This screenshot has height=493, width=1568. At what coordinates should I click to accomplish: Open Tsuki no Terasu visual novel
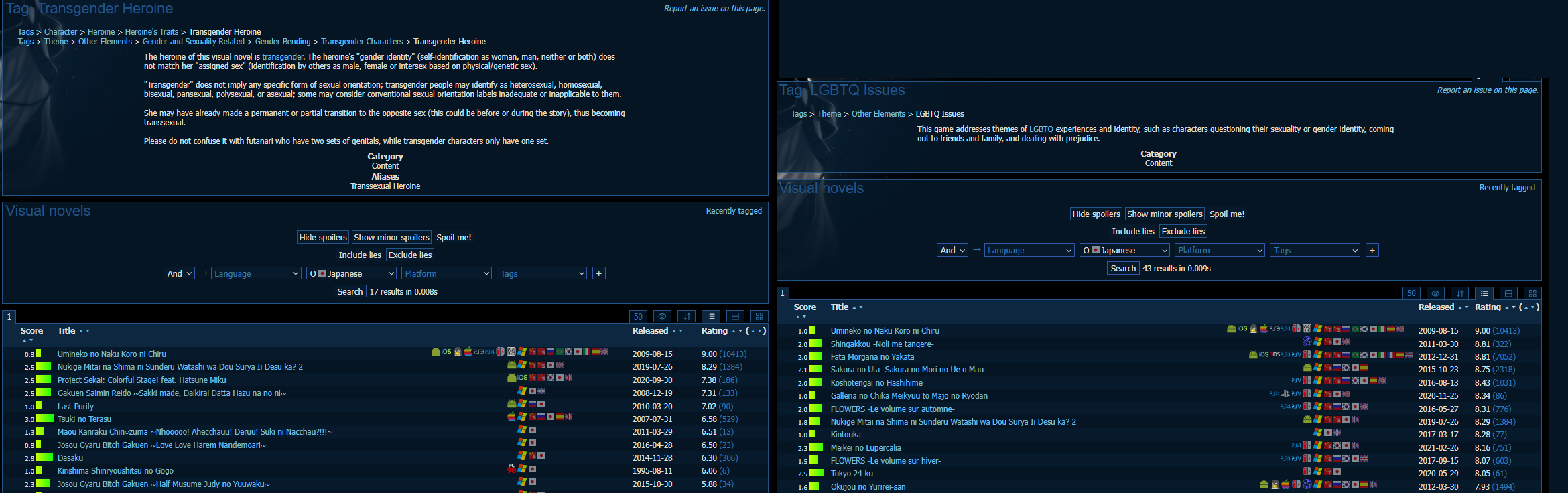coord(84,419)
